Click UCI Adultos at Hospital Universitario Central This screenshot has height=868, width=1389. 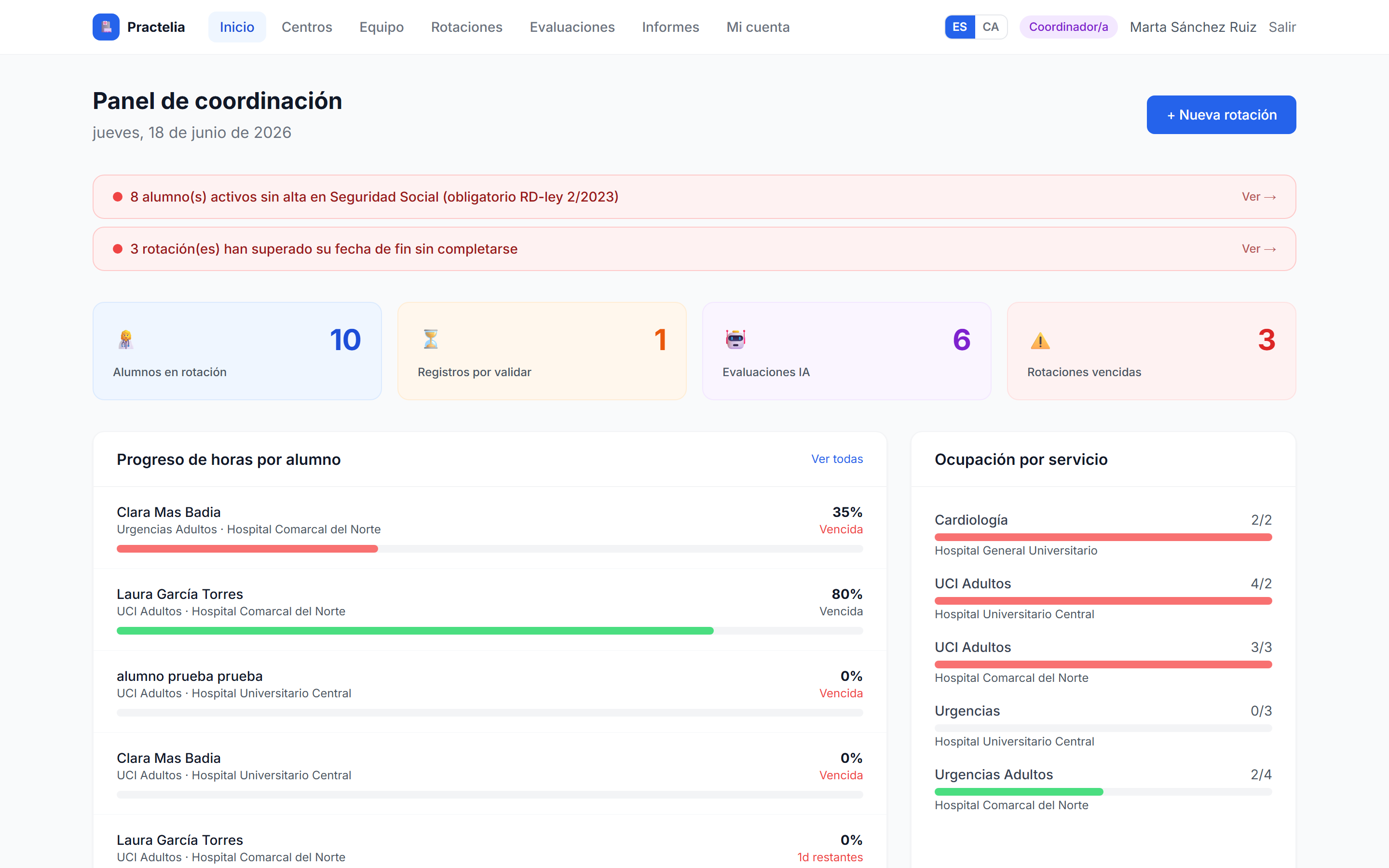(x=973, y=583)
